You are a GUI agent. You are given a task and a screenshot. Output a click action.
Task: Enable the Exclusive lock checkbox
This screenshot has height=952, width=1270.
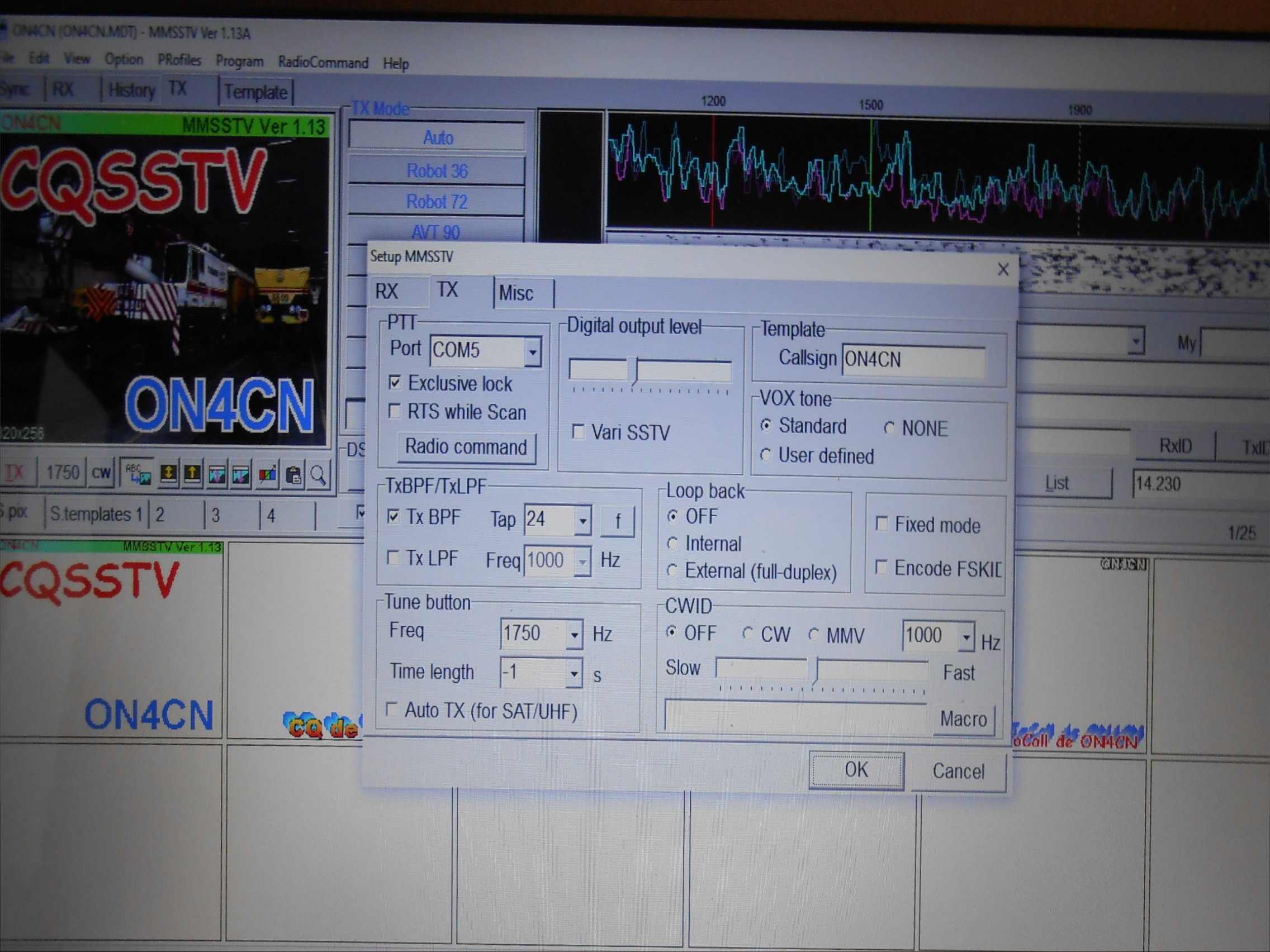coord(395,382)
